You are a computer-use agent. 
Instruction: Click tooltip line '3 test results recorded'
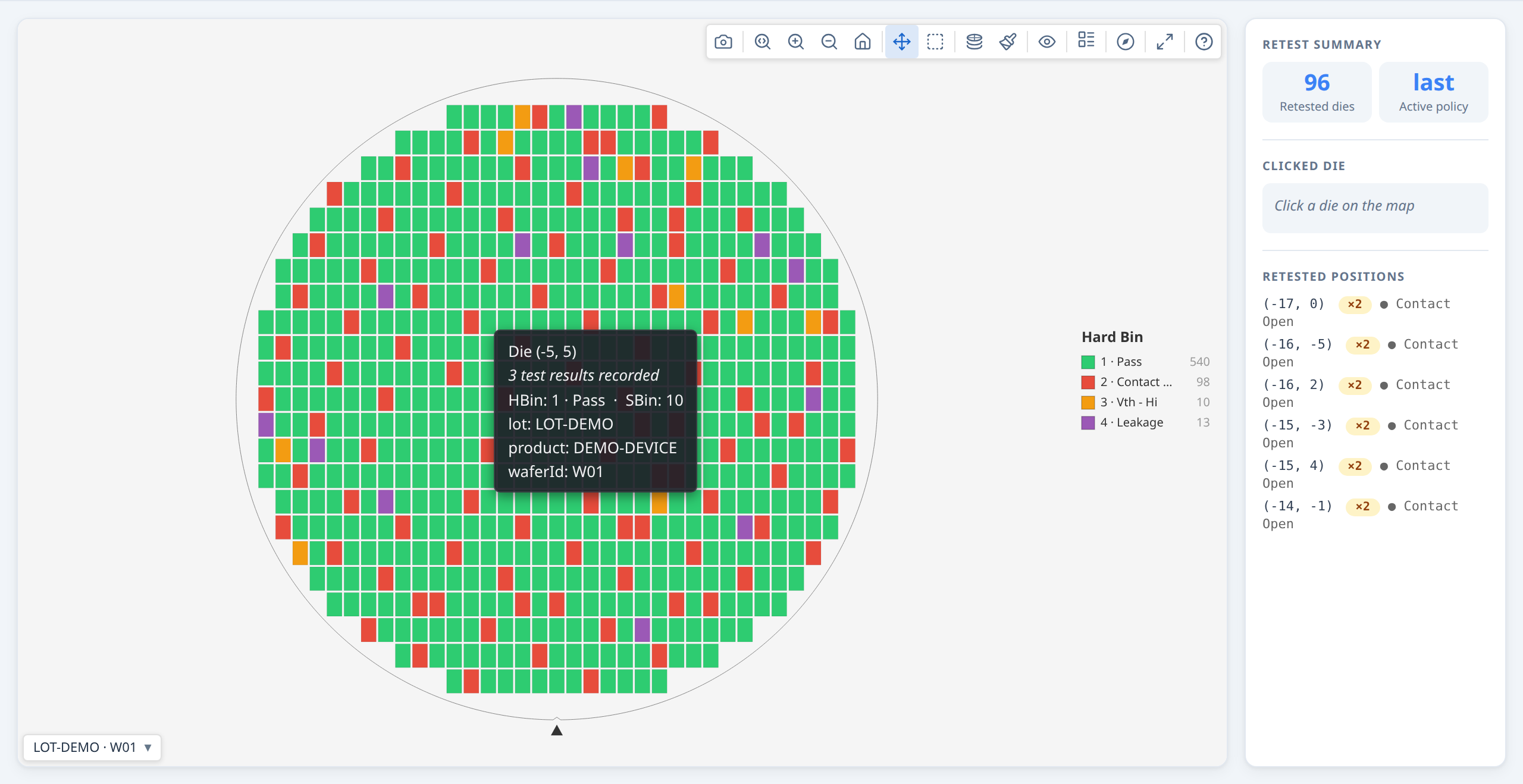583,375
